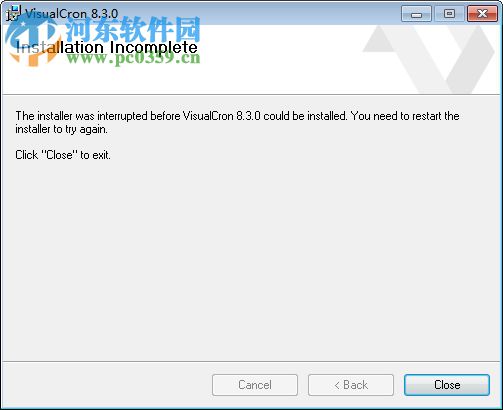Click the 'Click "Close" to exit' text
Image resolution: width=503 pixels, height=410 pixels.
click(x=63, y=155)
